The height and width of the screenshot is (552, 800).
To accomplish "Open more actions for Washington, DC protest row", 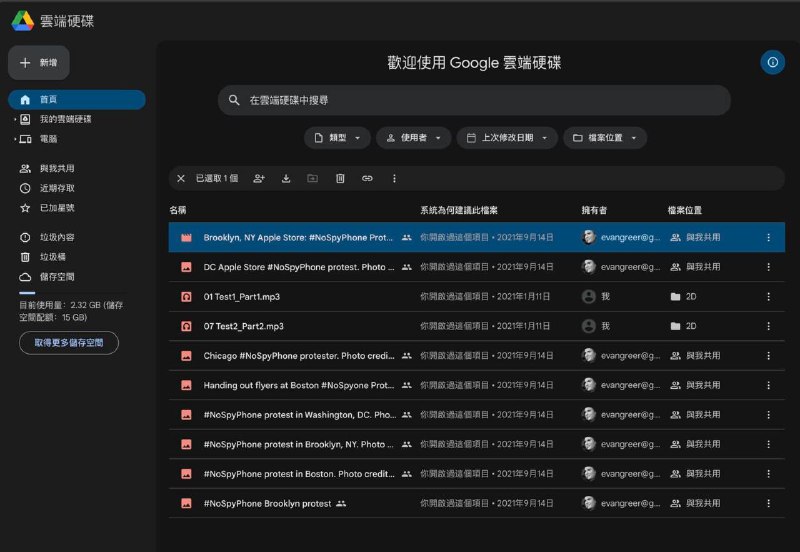I will point(768,415).
